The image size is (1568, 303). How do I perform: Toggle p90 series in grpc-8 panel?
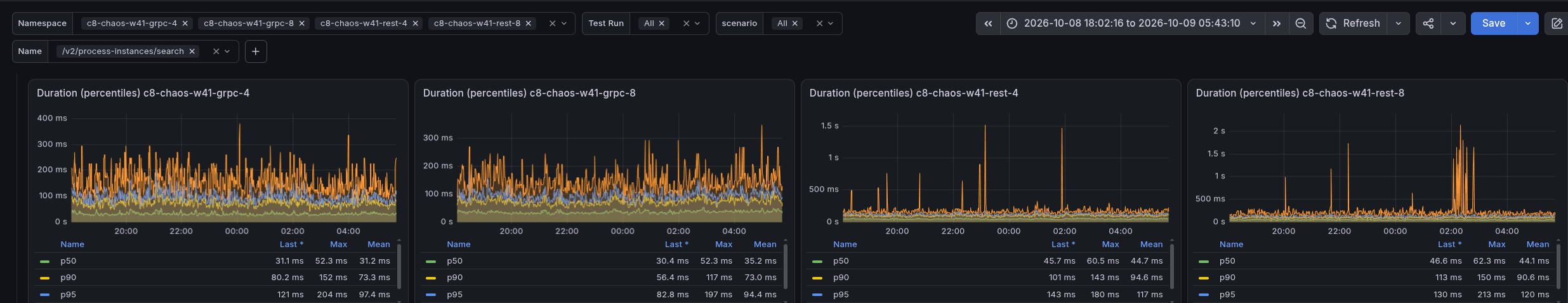[x=455, y=278]
